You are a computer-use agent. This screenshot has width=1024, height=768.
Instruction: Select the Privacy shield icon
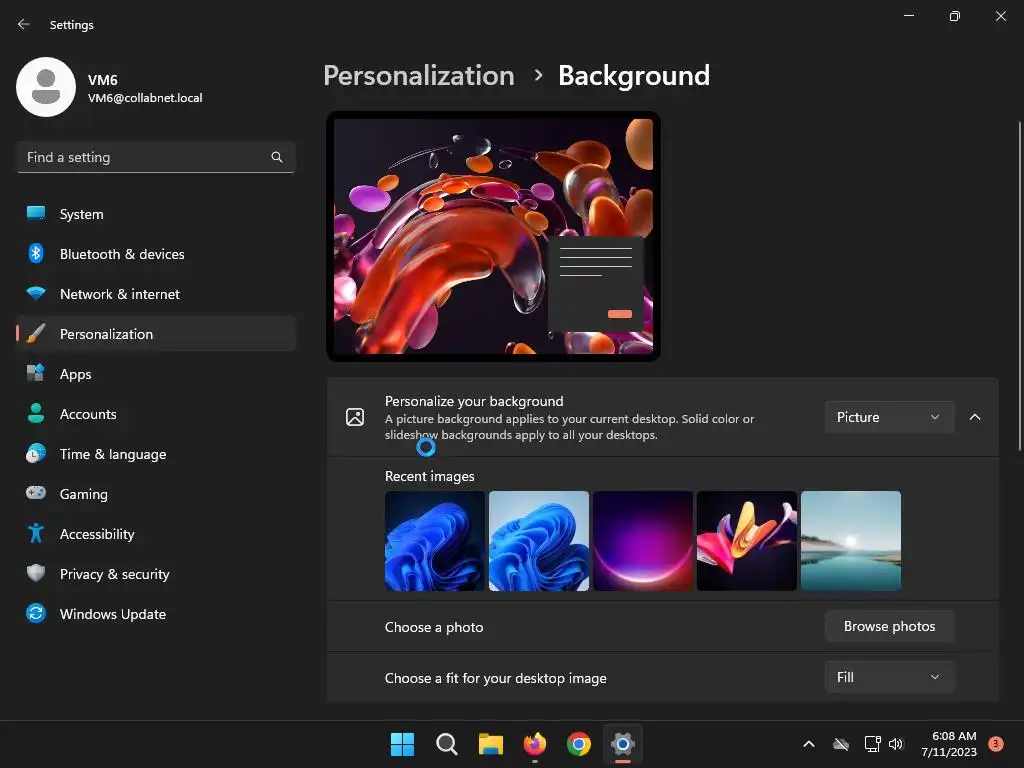(36, 573)
